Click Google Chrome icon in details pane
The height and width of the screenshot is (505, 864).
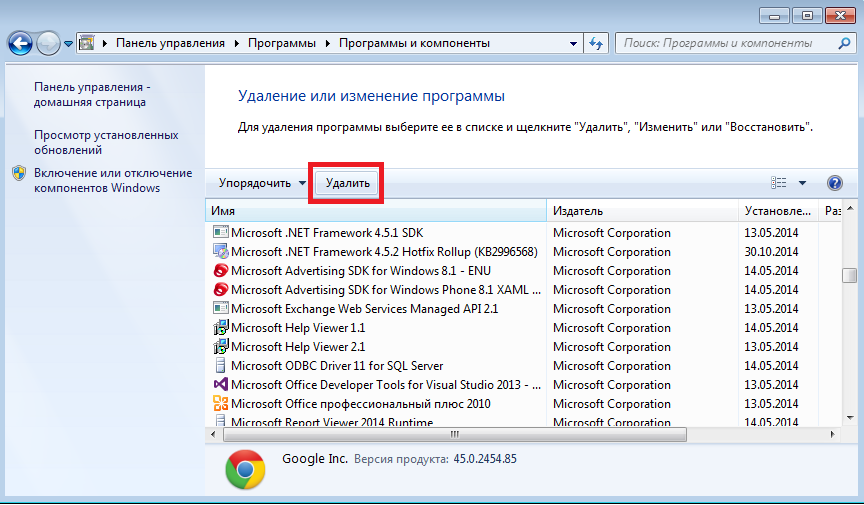coord(245,470)
